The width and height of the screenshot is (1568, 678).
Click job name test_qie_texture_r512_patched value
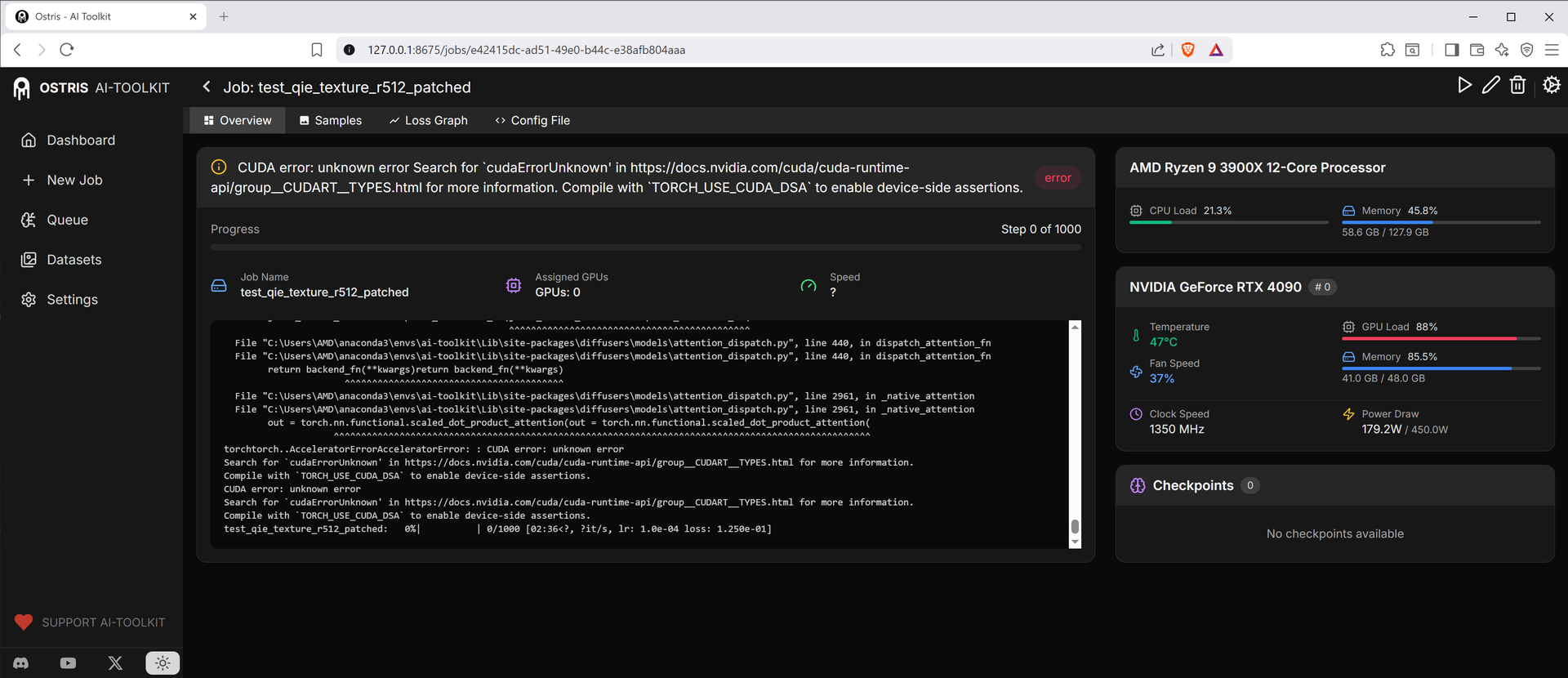click(324, 292)
